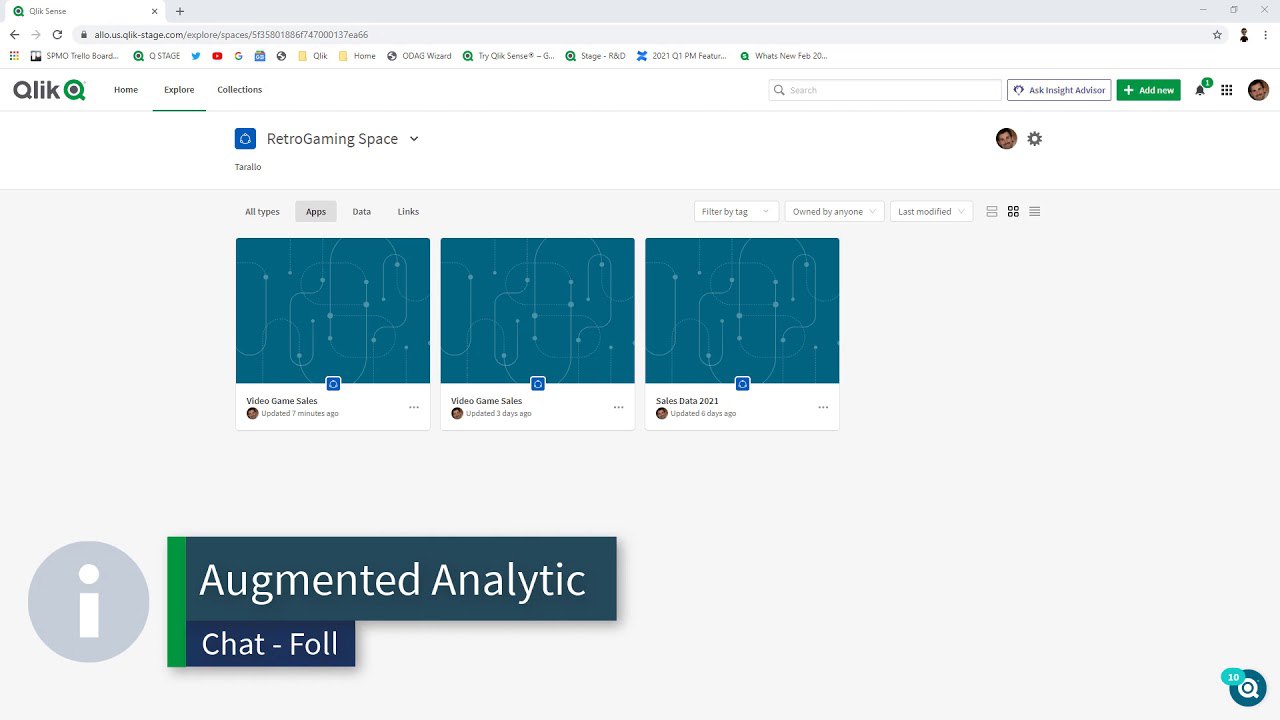The image size is (1280, 720).
Task: Open Video Game Sales app updated 3 days ago
Action: tap(538, 311)
